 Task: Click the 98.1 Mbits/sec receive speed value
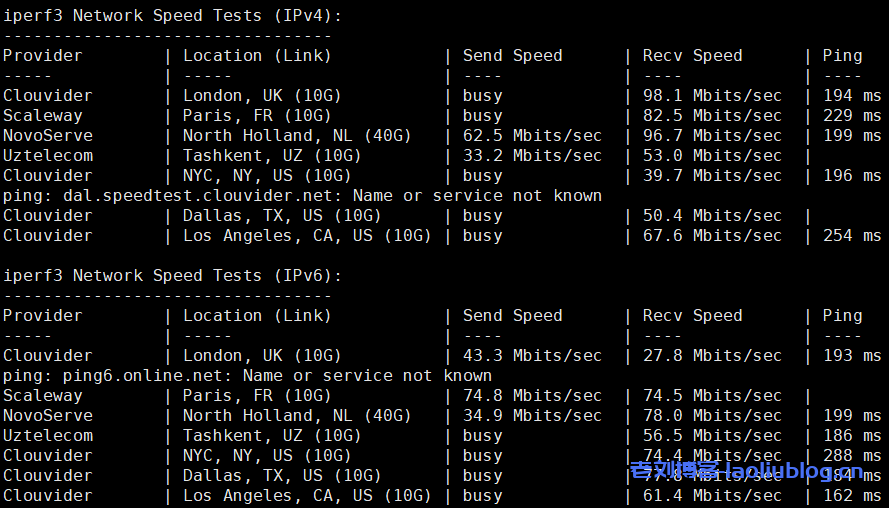(x=712, y=95)
